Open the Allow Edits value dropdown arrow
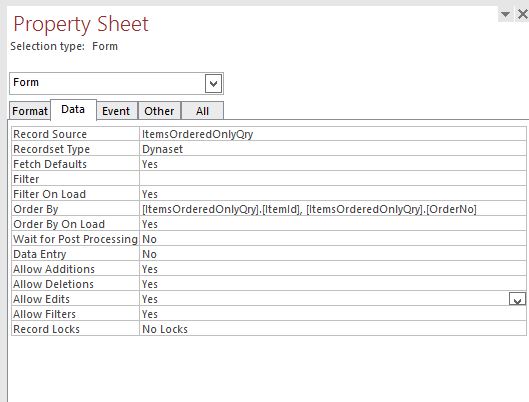 point(517,299)
